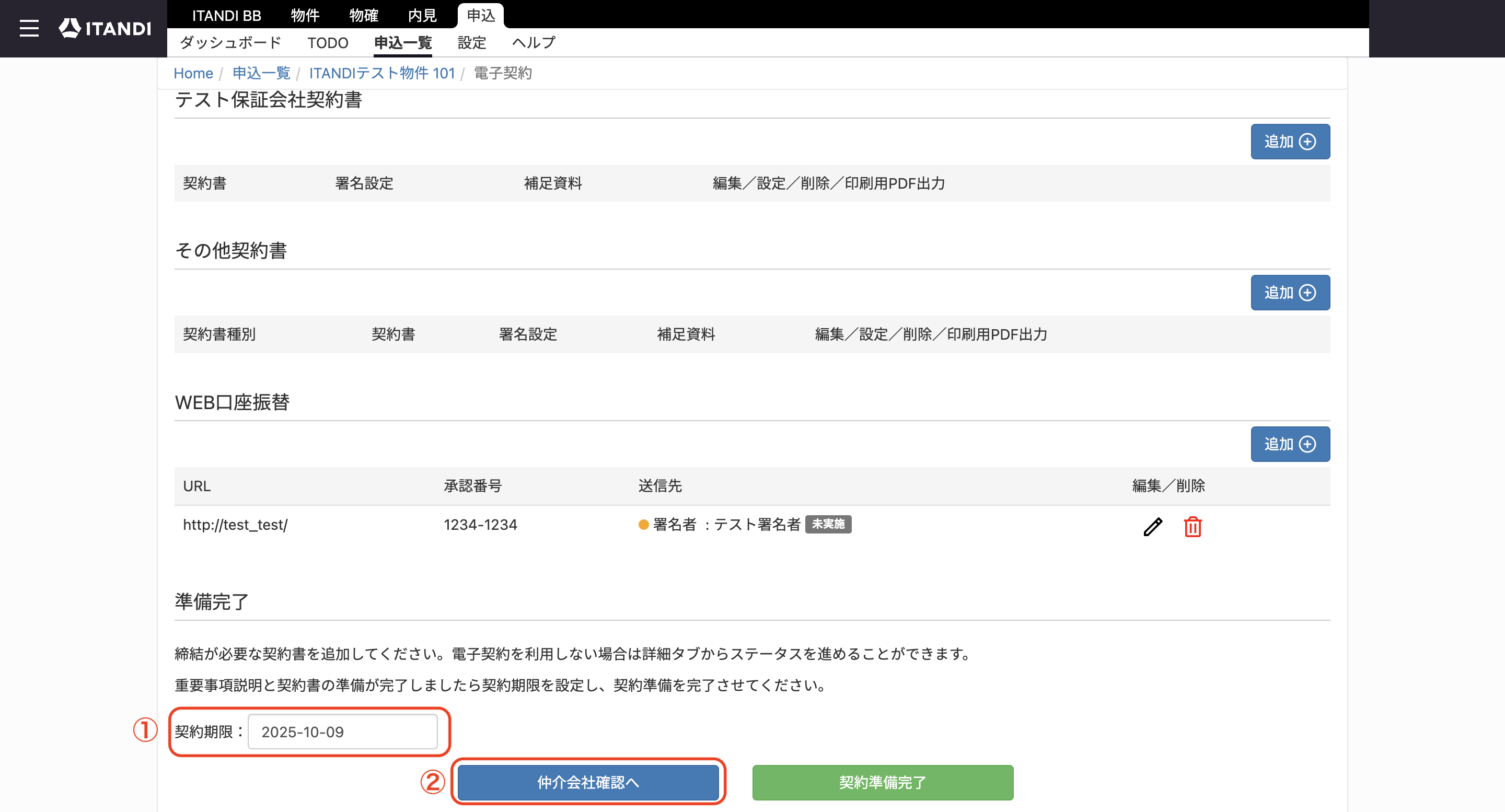Add a WEB口座振替 with 追加 button
Screen dimensions: 1505x812
(x=1290, y=444)
